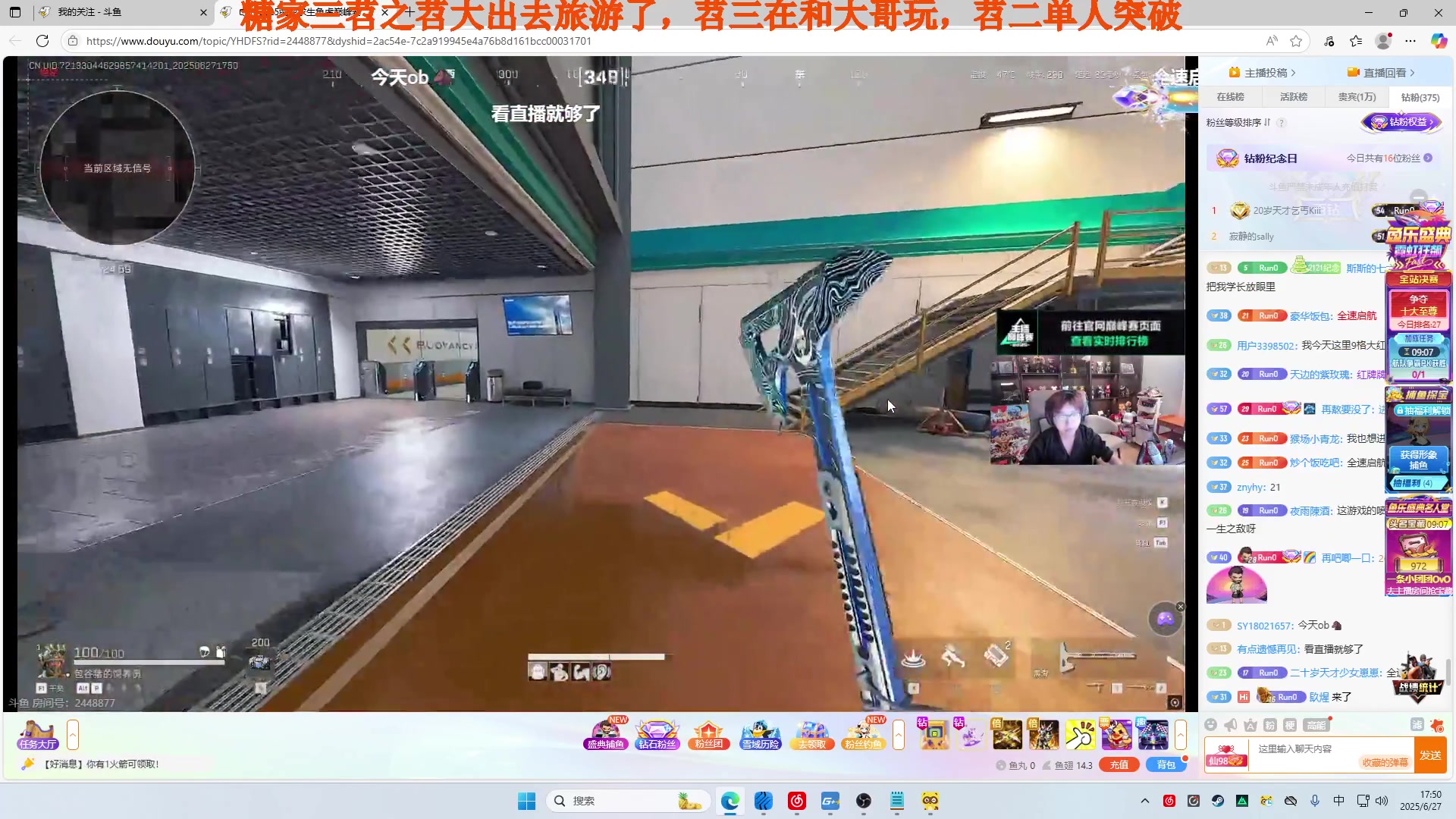Switch to the 钻粉(375) tab
This screenshot has height=819, width=1456.
[x=1420, y=97]
